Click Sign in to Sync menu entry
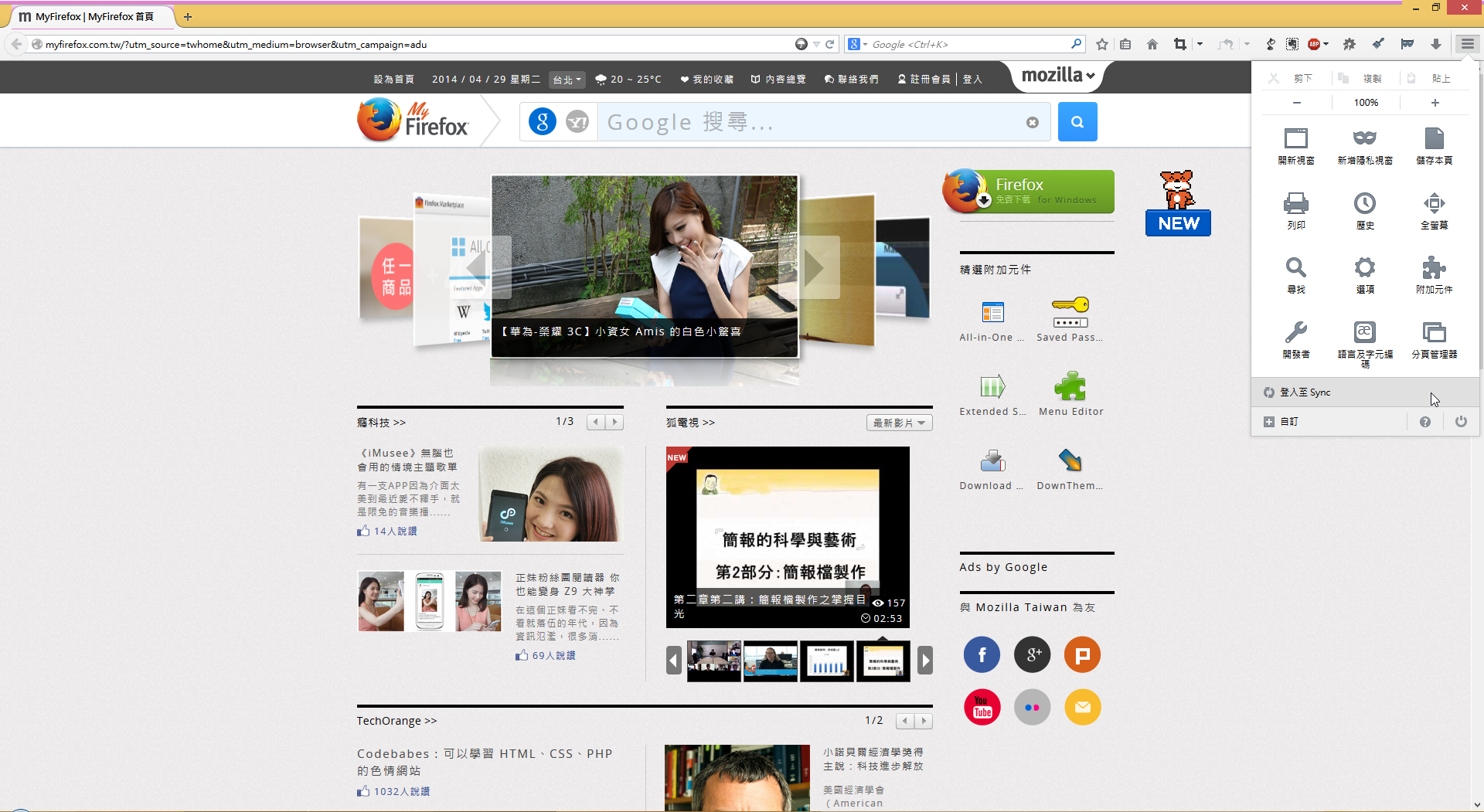Viewport: 1484px width, 812px height. (1365, 392)
